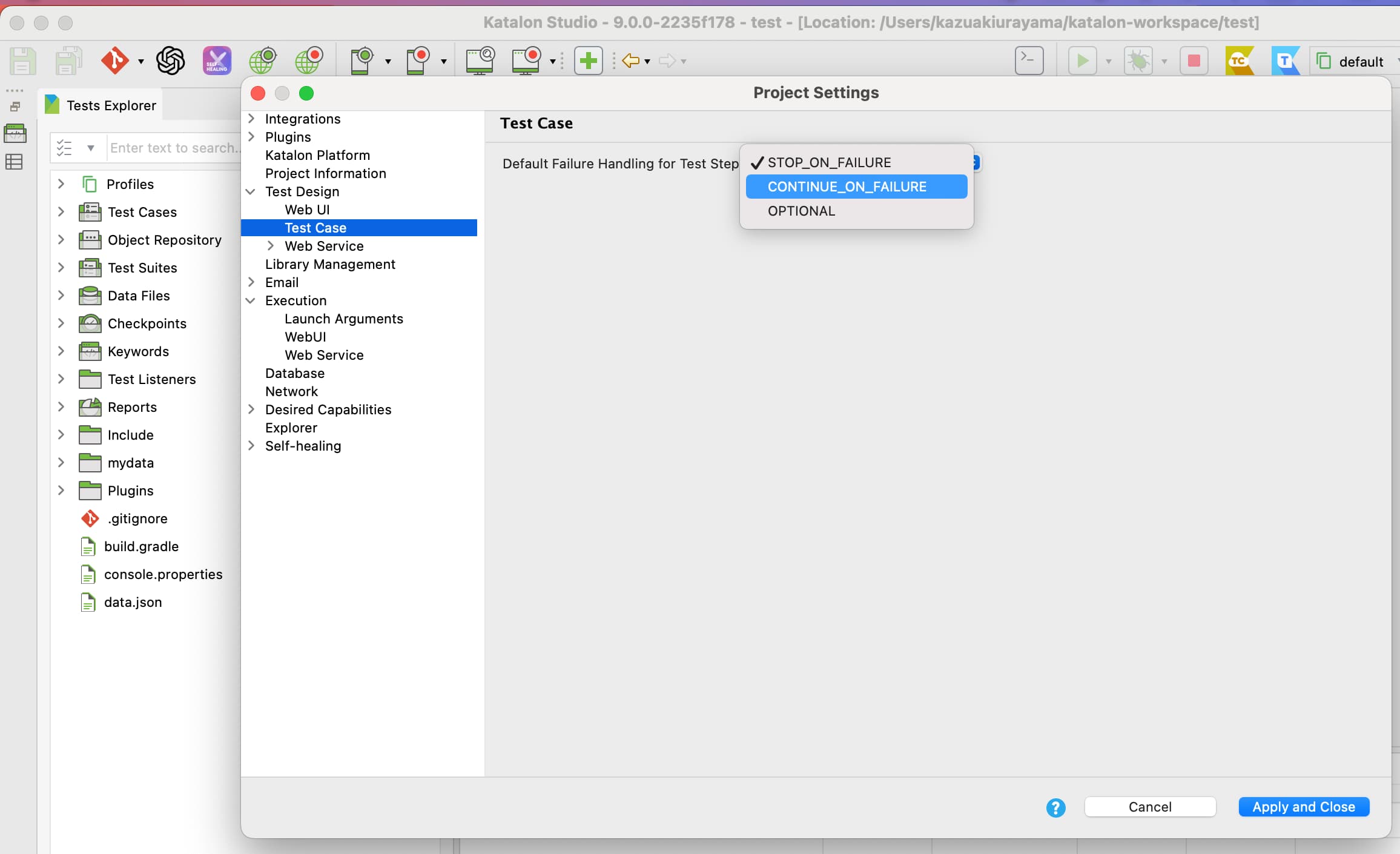Click the search text field in Tests Explorer

point(176,147)
